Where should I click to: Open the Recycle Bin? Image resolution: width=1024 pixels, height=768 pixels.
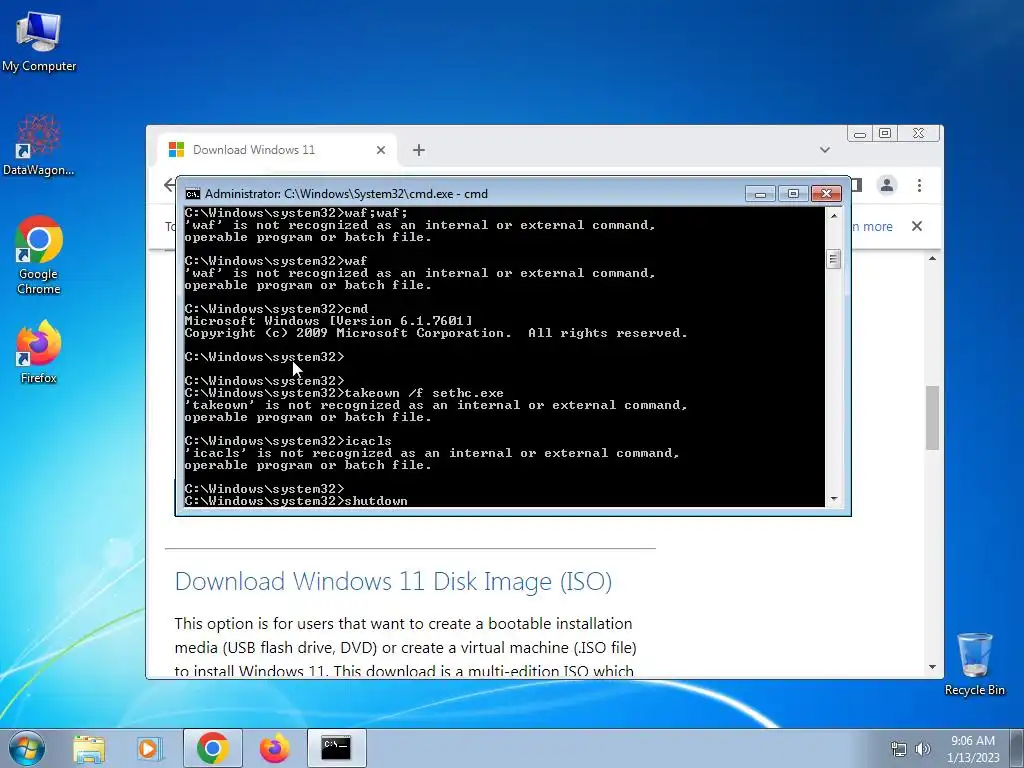[974, 664]
